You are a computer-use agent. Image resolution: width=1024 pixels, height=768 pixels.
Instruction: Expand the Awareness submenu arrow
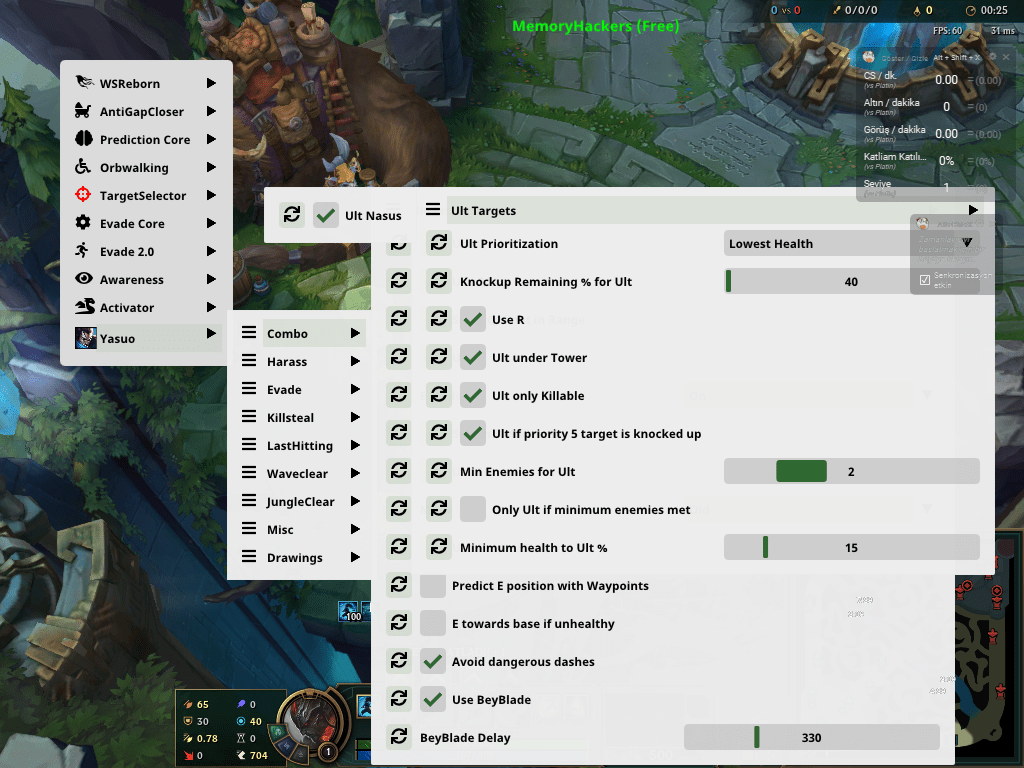pos(211,279)
